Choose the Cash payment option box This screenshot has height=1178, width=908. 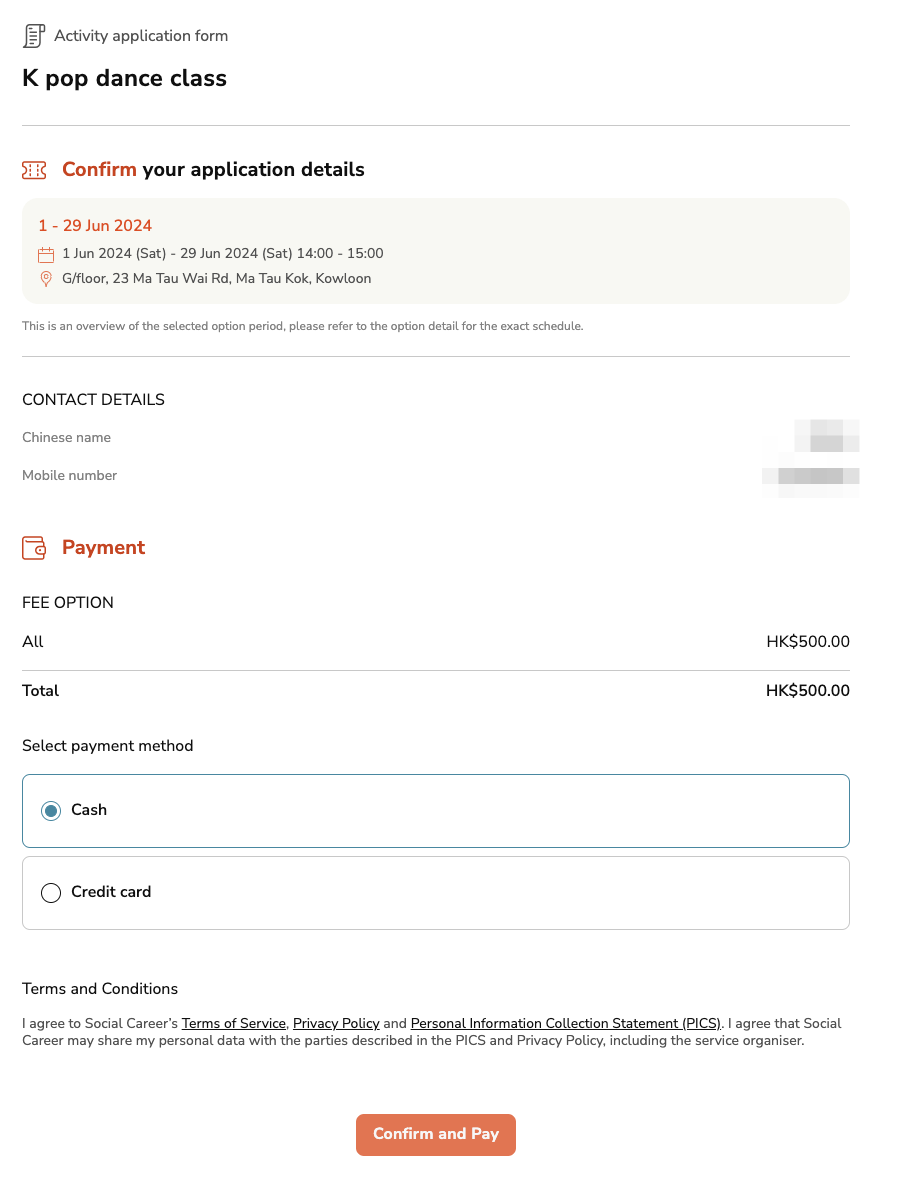point(436,811)
